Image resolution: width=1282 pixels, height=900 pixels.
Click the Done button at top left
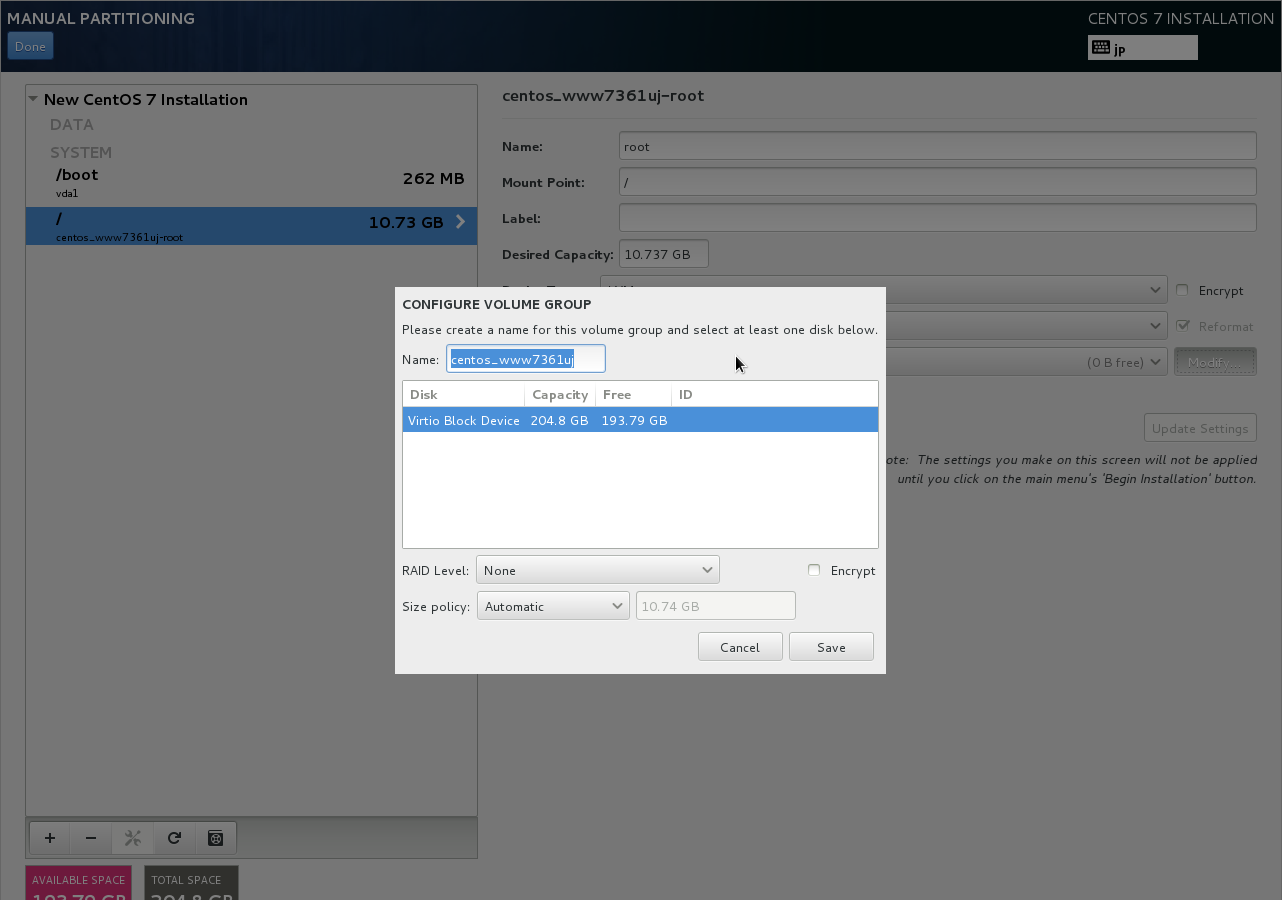[30, 46]
